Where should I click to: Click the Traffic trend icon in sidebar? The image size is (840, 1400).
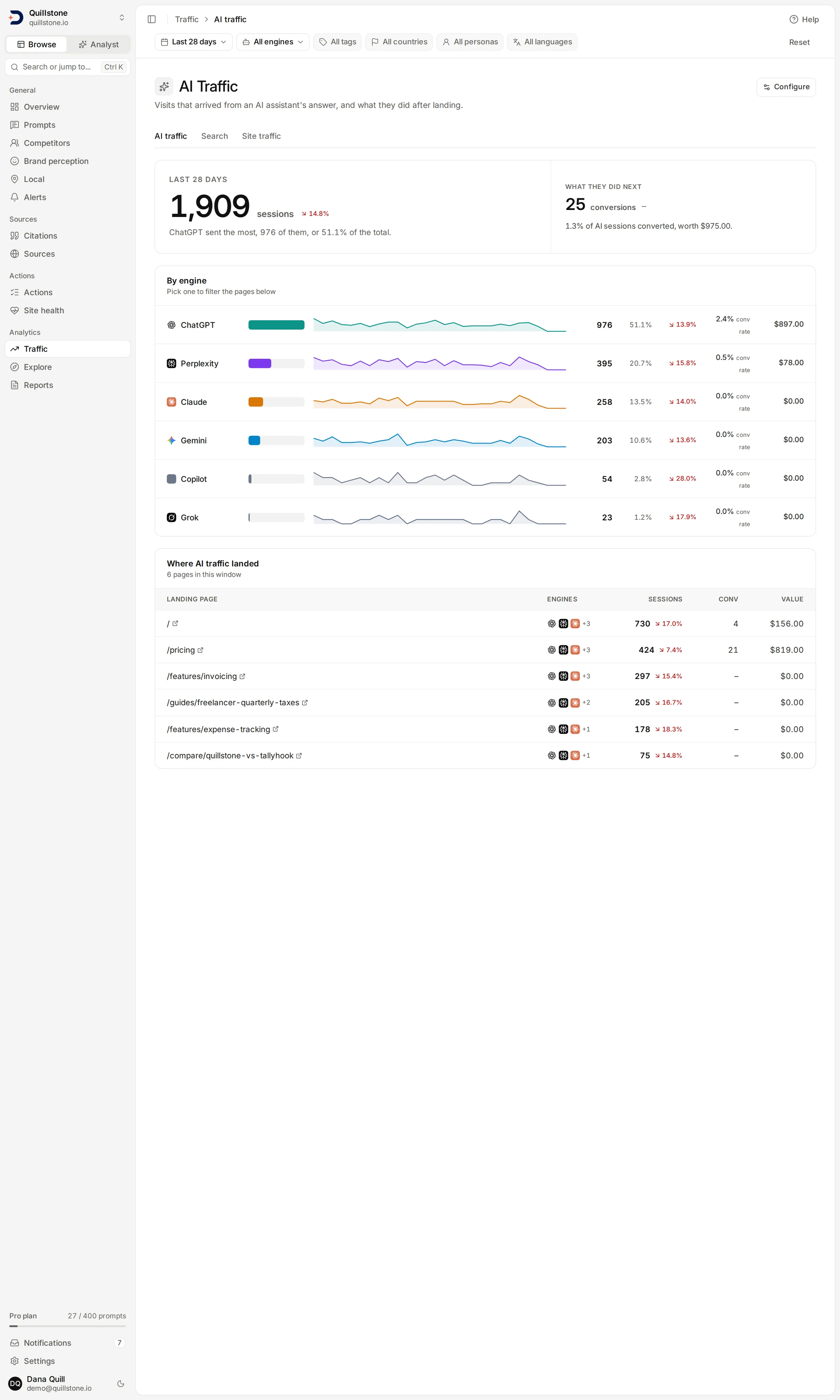pos(15,349)
